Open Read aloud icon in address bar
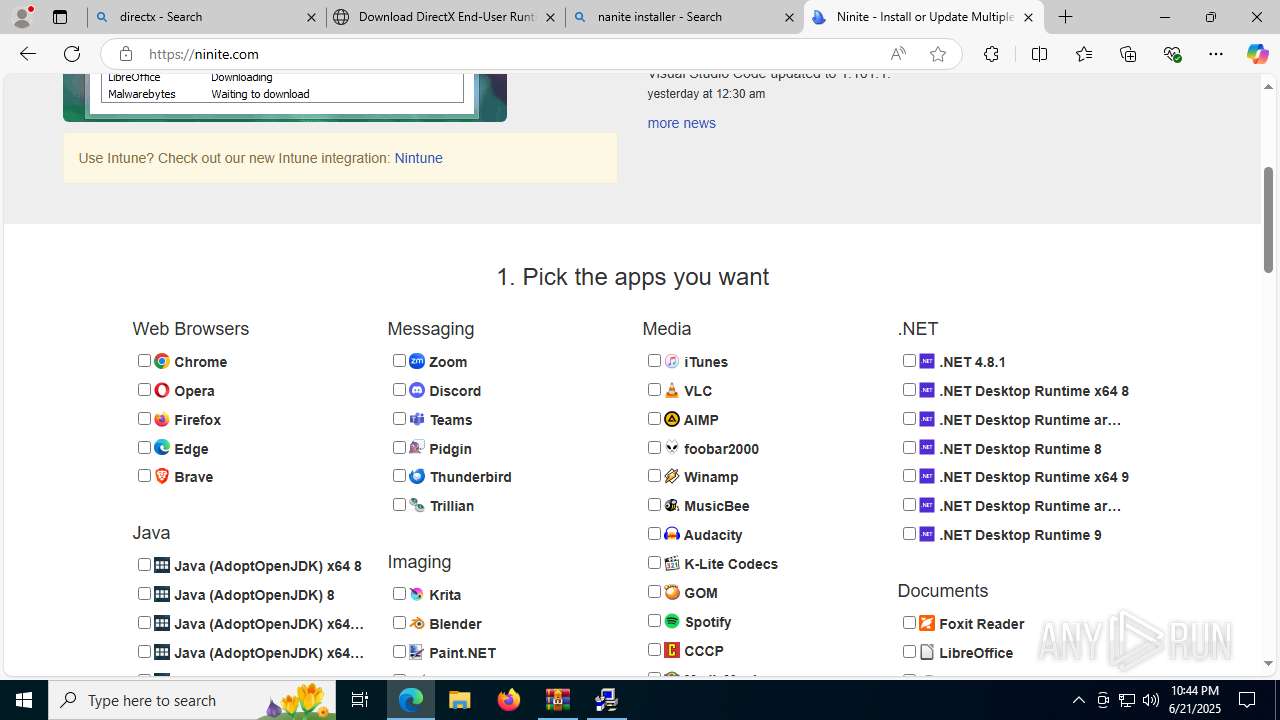The image size is (1280, 720). 898,54
